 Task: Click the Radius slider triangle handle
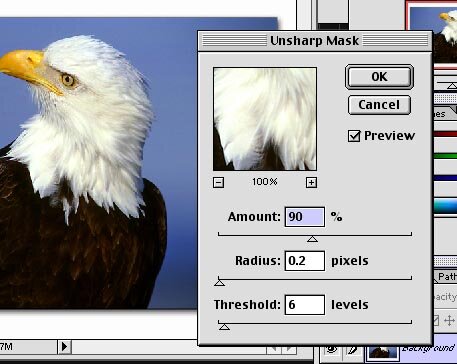[219, 283]
